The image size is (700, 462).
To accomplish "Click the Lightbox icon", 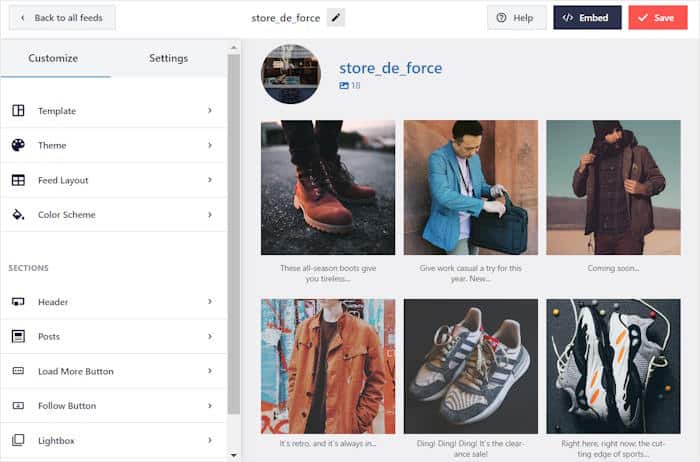I will [18, 440].
